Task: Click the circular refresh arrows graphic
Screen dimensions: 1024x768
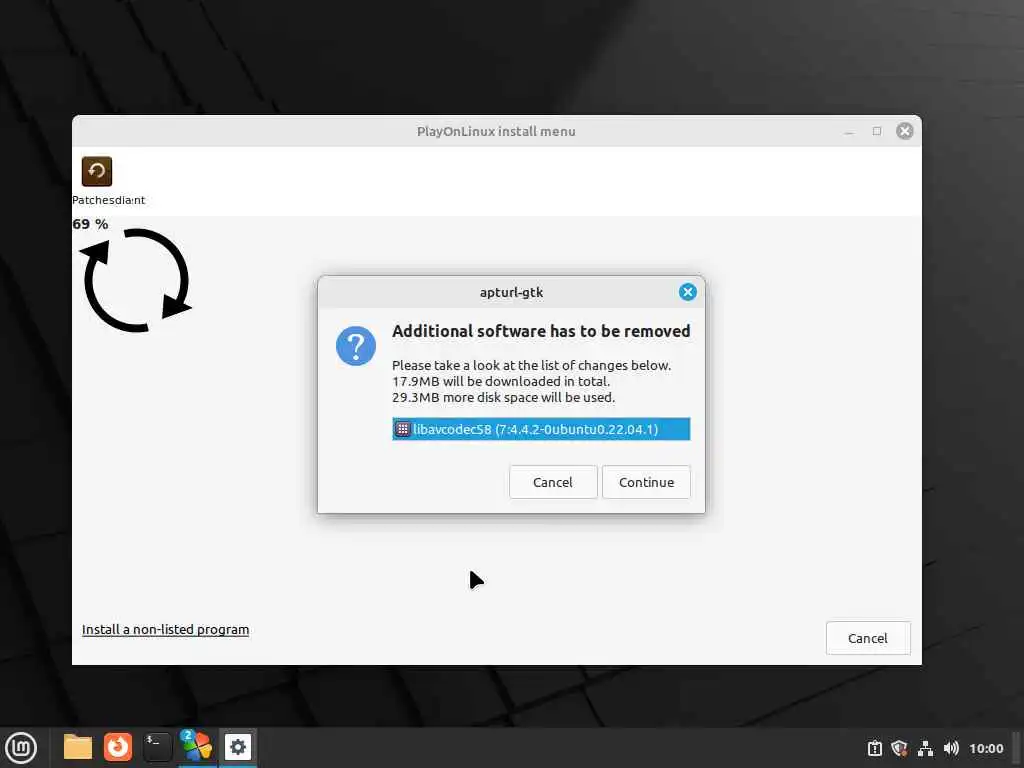Action: click(x=136, y=281)
